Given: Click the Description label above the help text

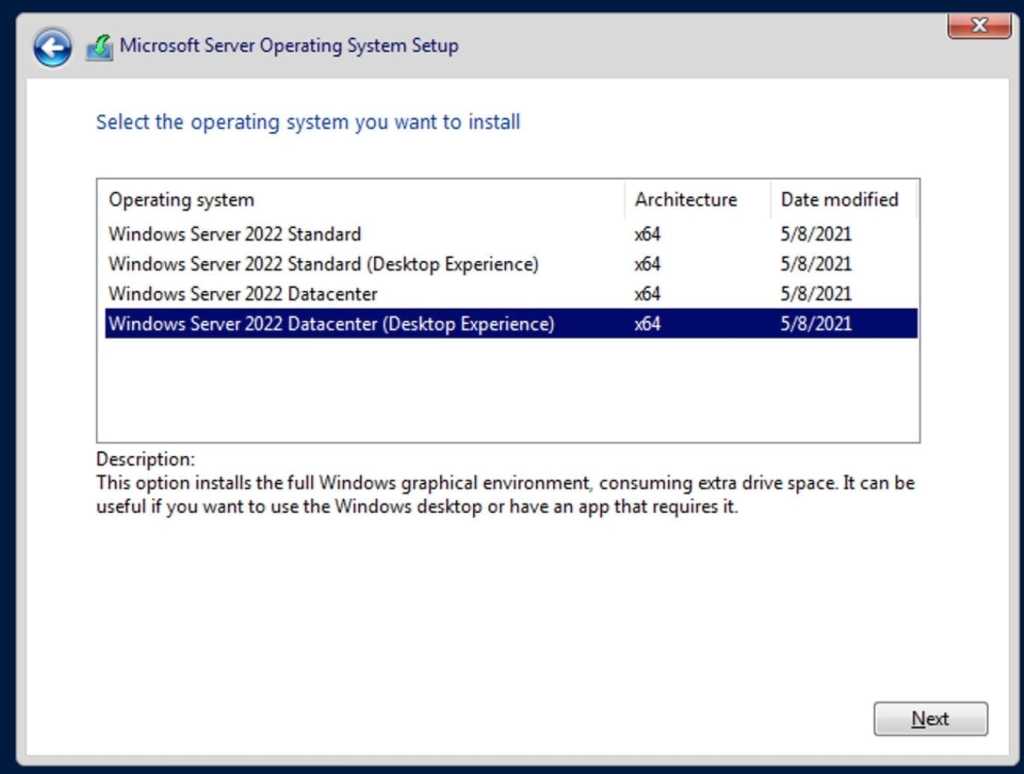Looking at the screenshot, I should pos(145,458).
